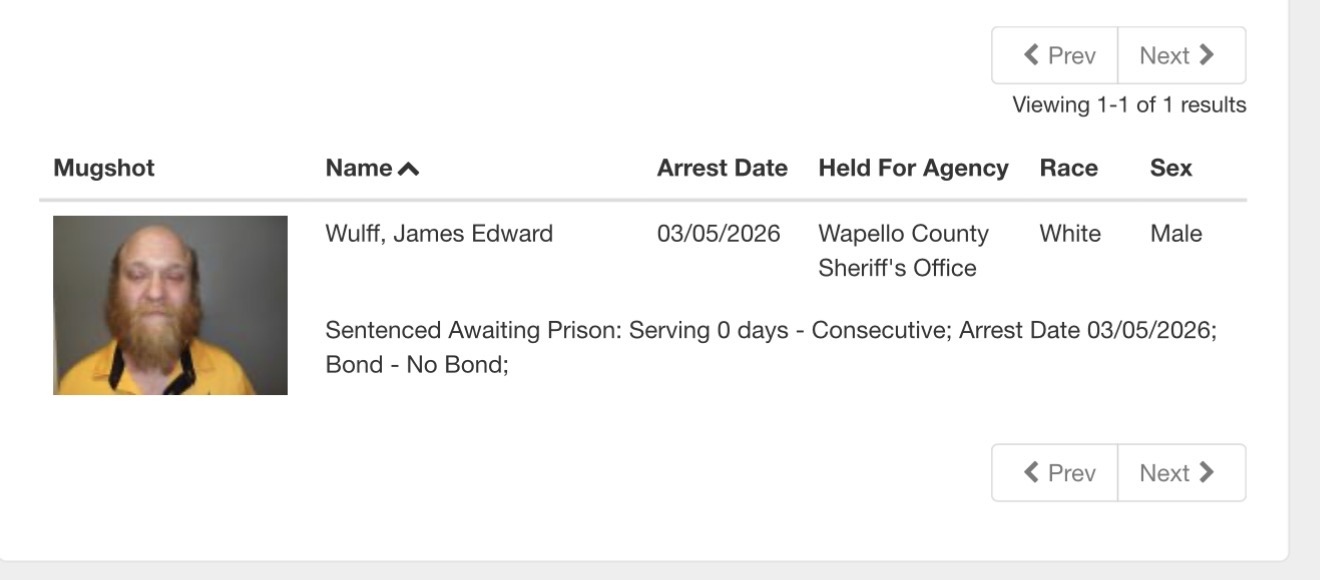Image resolution: width=1320 pixels, height=580 pixels.
Task: Click the sort arrow beside Name header
Action: 408,169
